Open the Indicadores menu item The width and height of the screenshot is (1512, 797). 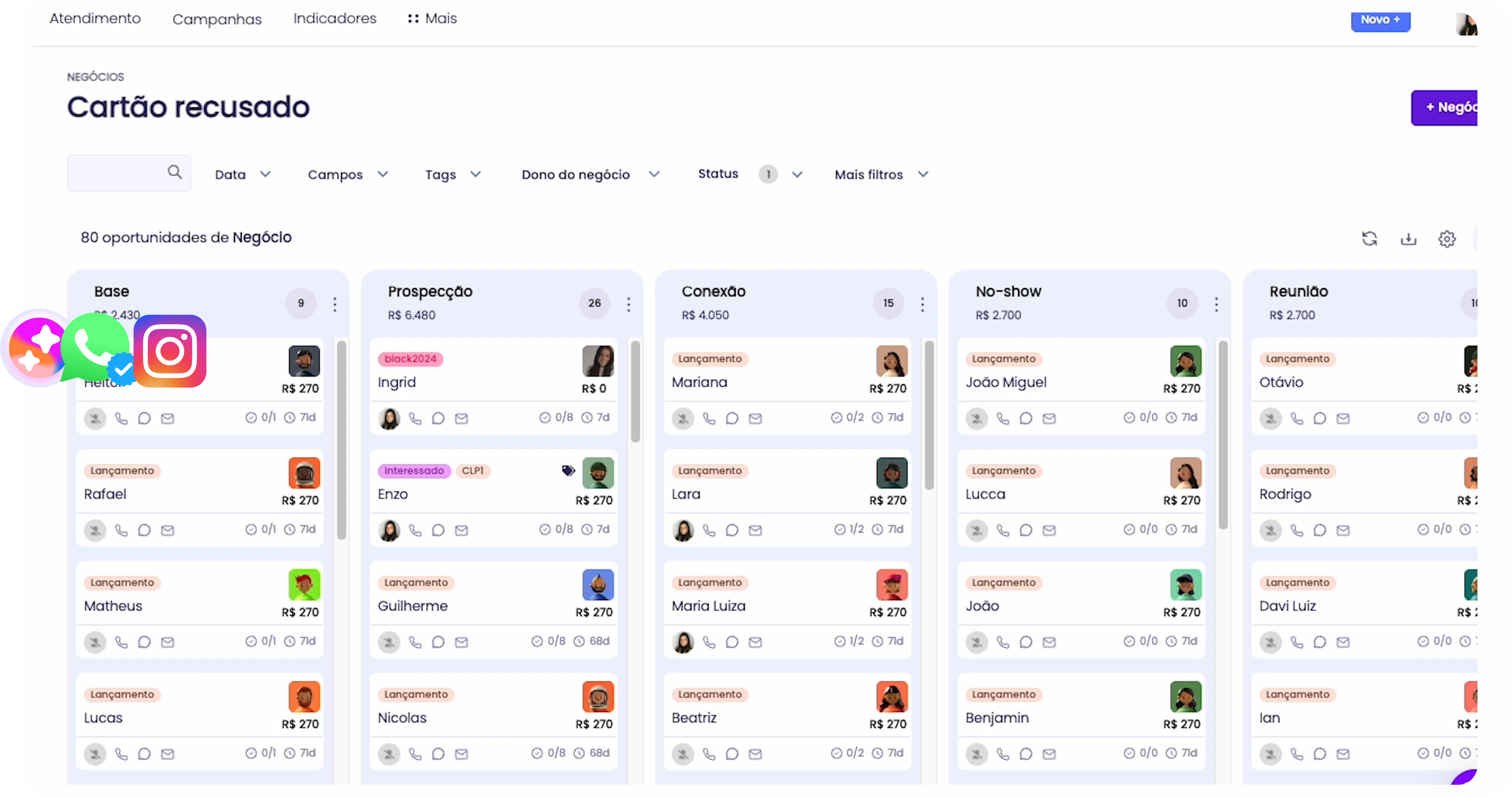[335, 19]
